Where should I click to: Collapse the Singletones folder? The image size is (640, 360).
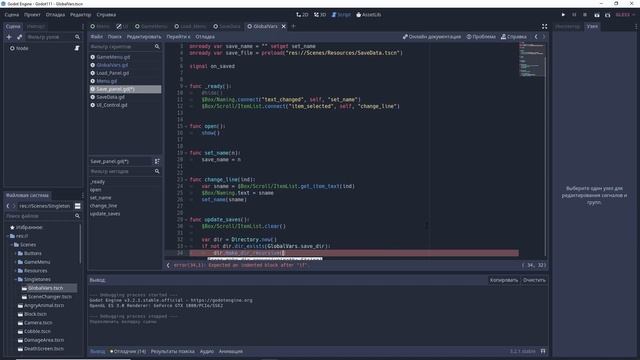pos(16,280)
